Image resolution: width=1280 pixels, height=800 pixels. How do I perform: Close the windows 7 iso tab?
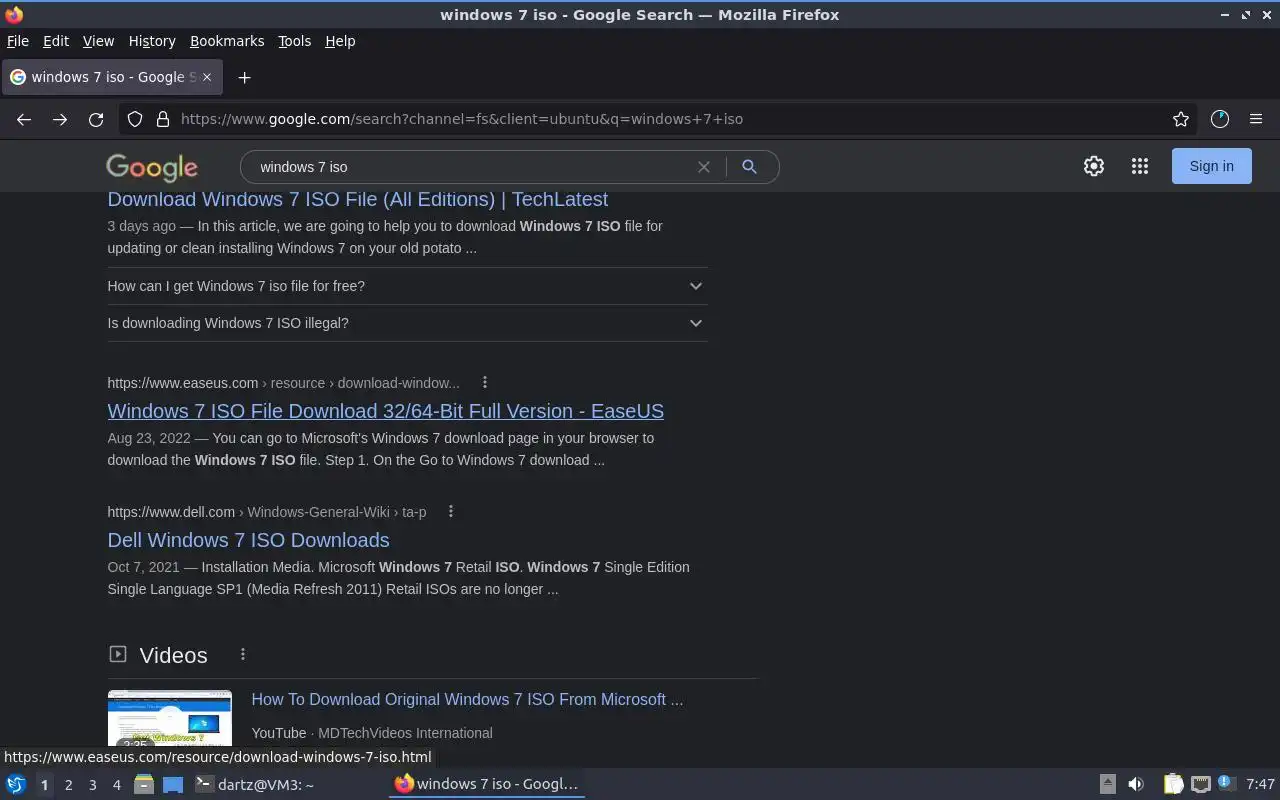pyautogui.click(x=207, y=77)
